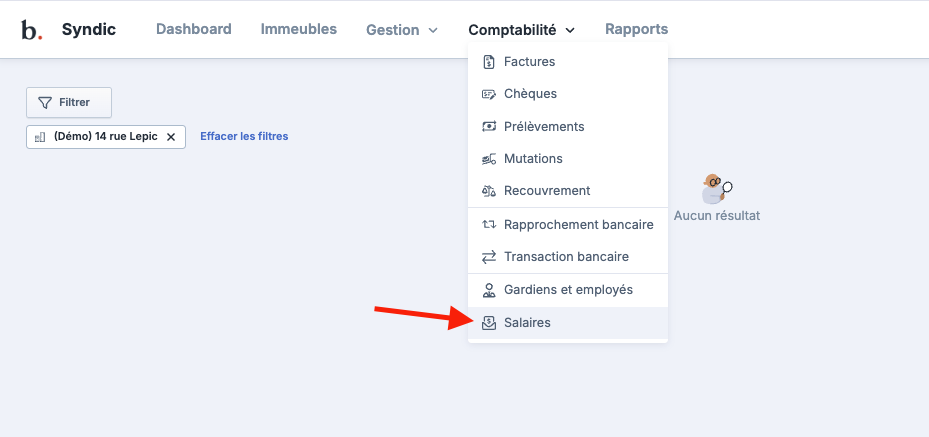Click the Gardiens et employés person icon

[x=489, y=290]
